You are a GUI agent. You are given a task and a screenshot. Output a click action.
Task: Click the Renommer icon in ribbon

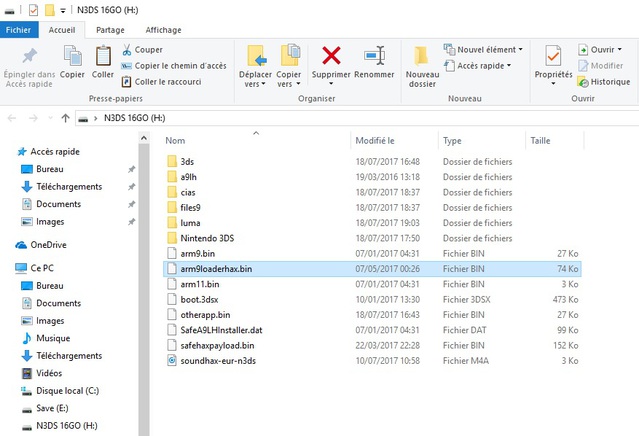tap(374, 56)
